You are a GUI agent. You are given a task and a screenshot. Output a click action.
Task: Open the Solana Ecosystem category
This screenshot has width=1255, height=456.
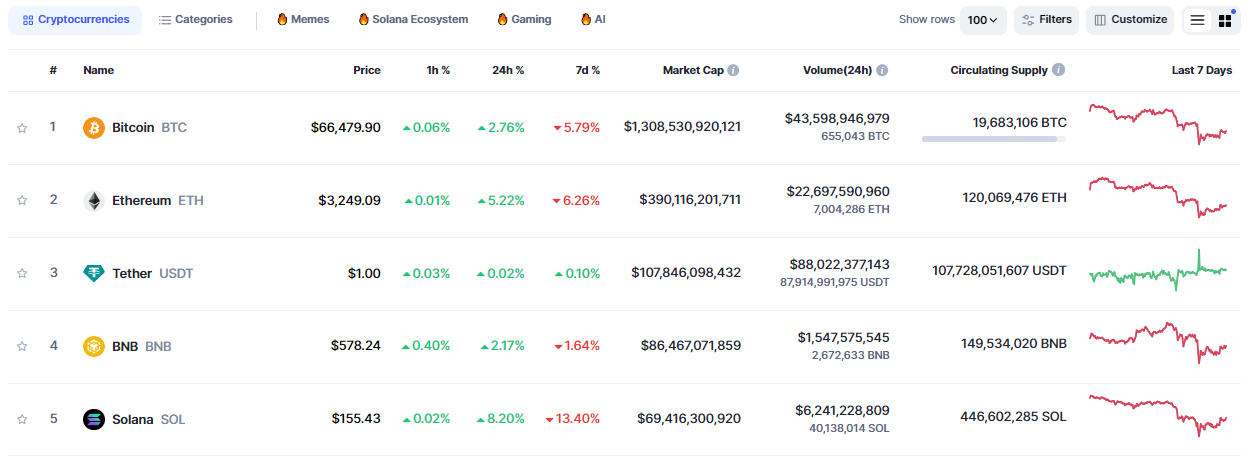[412, 20]
